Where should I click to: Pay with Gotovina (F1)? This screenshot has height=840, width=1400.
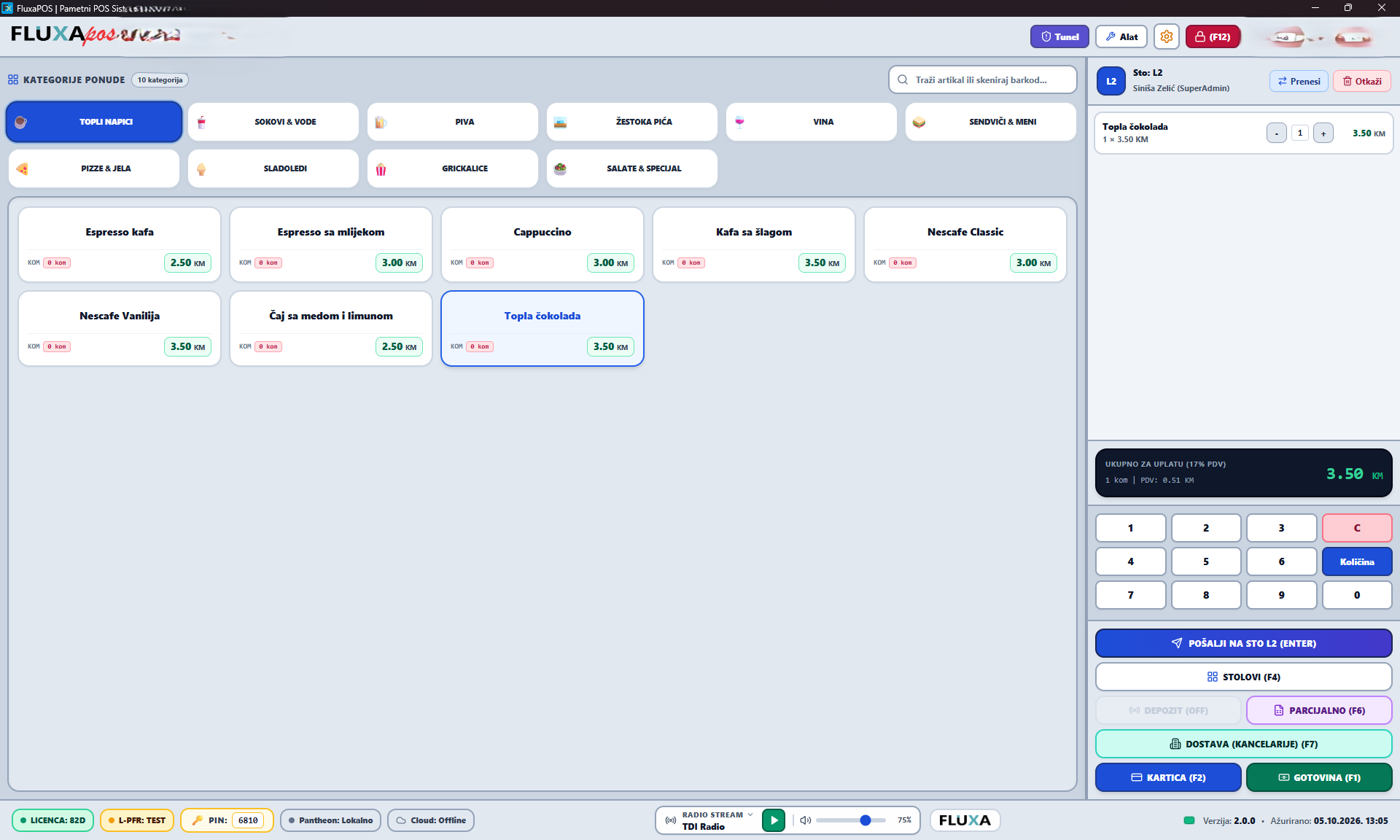coord(1319,777)
